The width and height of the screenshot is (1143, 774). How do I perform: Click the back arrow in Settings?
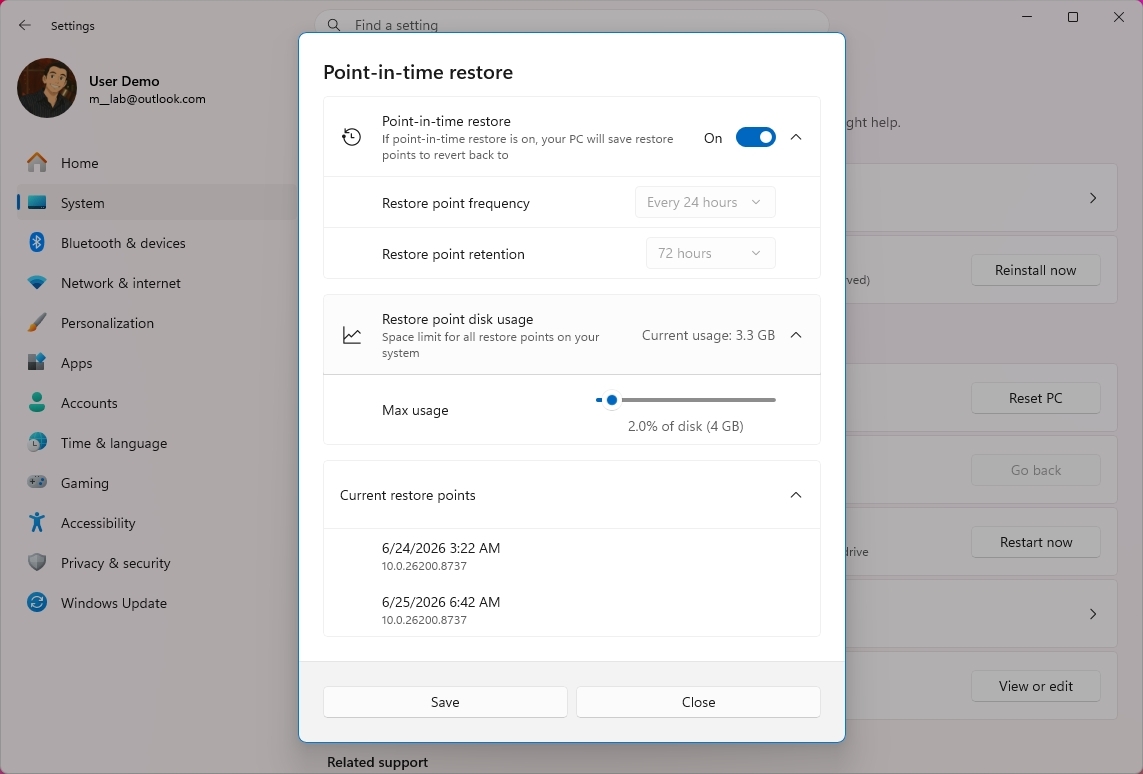(x=25, y=26)
